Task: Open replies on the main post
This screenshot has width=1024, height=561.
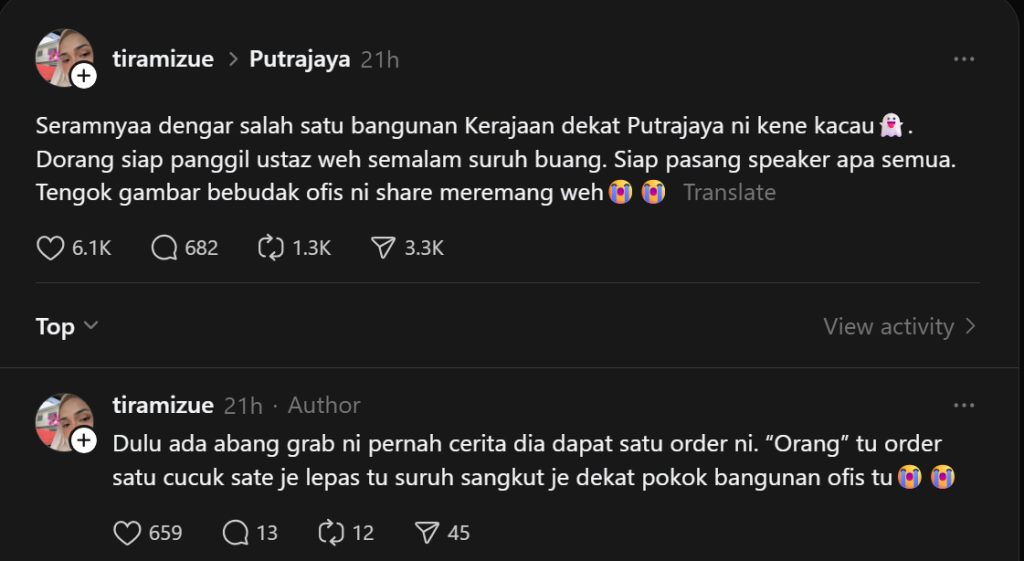Action: click(x=164, y=248)
